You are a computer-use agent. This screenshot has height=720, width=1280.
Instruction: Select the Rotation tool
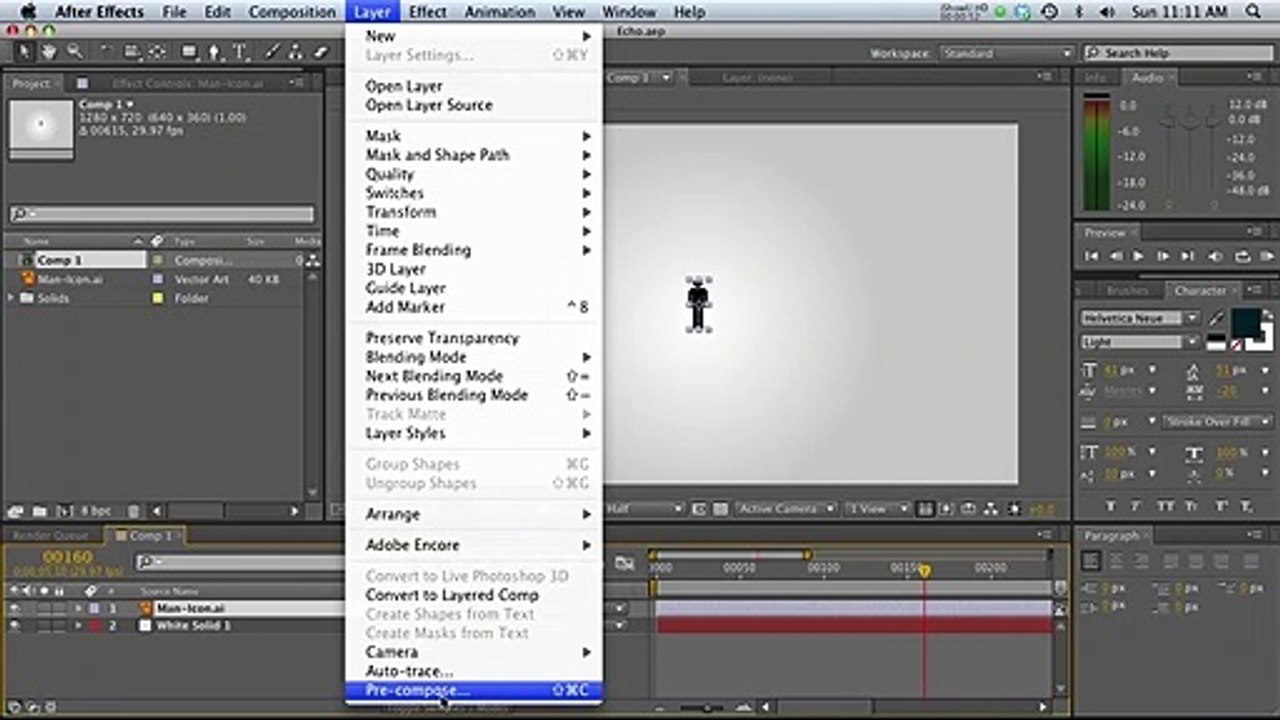click(107, 52)
